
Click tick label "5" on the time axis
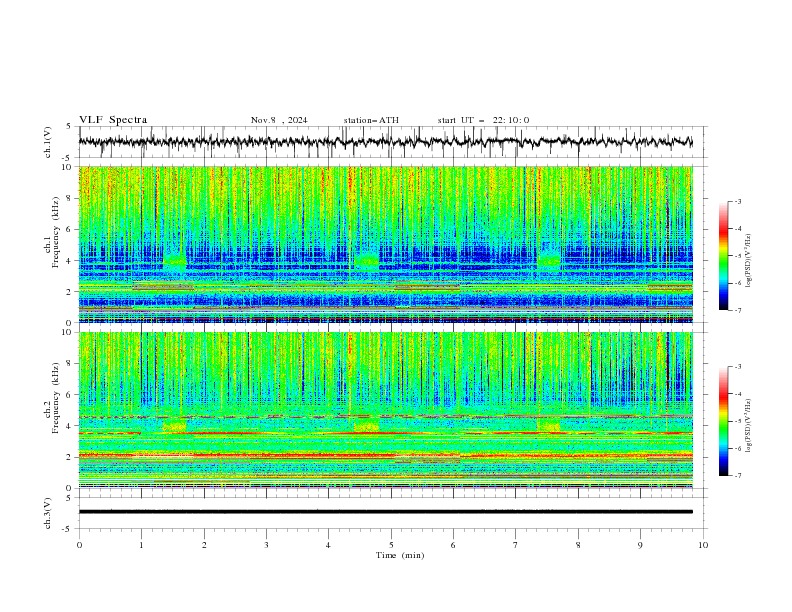click(x=391, y=545)
